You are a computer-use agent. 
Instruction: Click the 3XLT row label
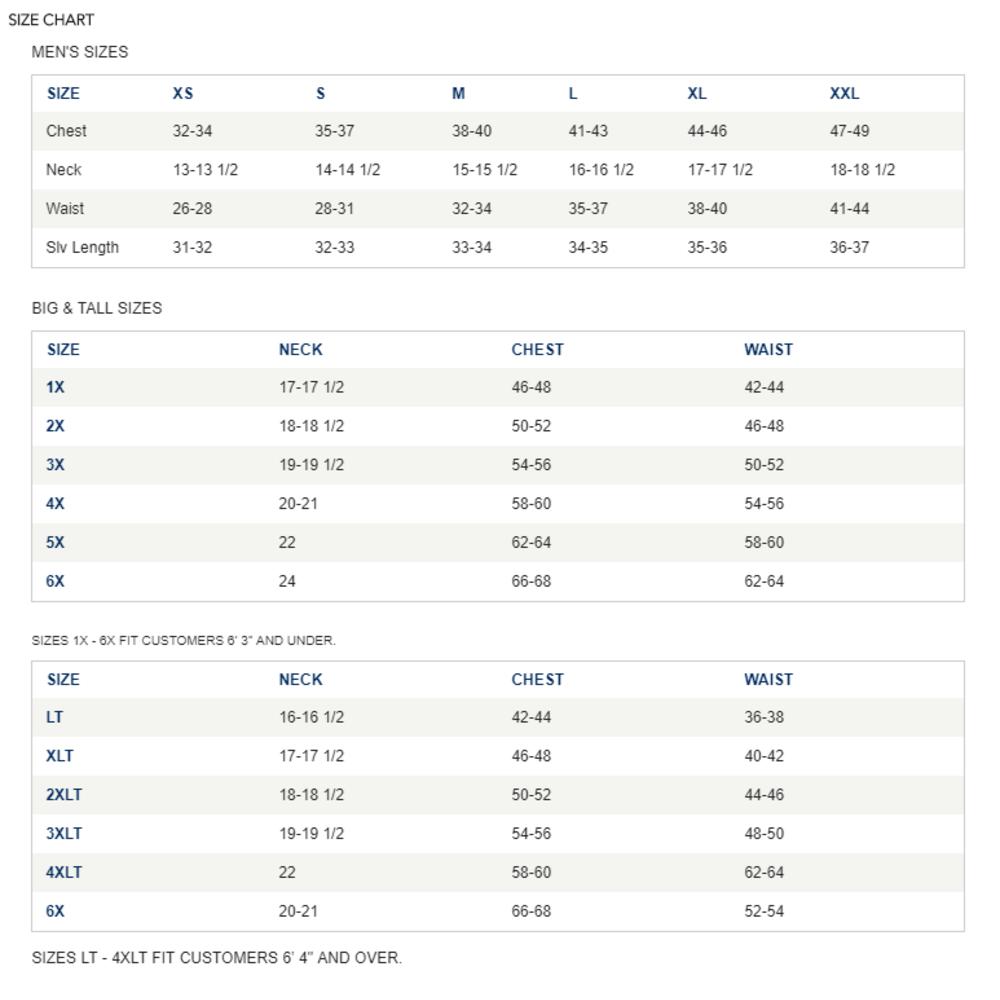pyautogui.click(x=64, y=833)
